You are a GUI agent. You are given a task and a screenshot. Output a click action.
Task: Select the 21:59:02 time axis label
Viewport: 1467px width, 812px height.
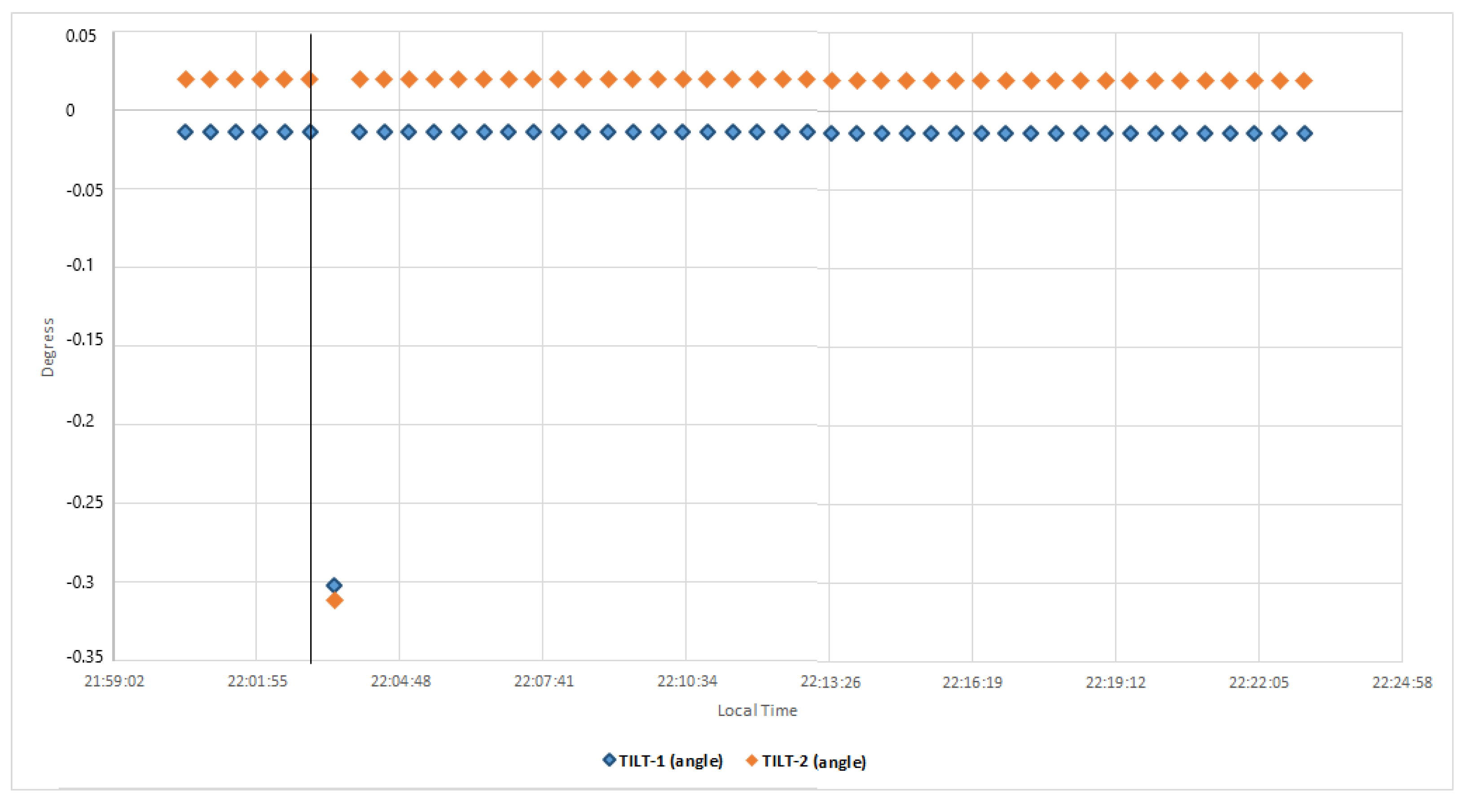pos(114,681)
